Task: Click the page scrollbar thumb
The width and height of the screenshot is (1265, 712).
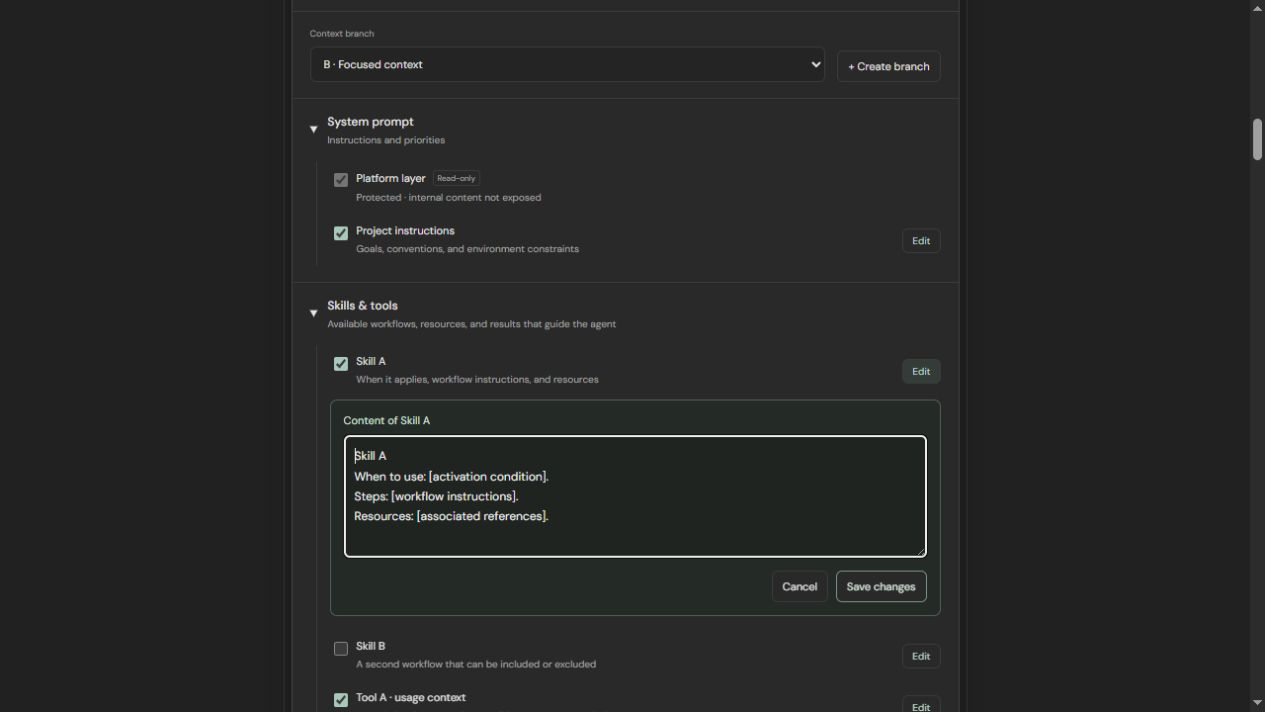Action: pyautogui.click(x=1257, y=139)
